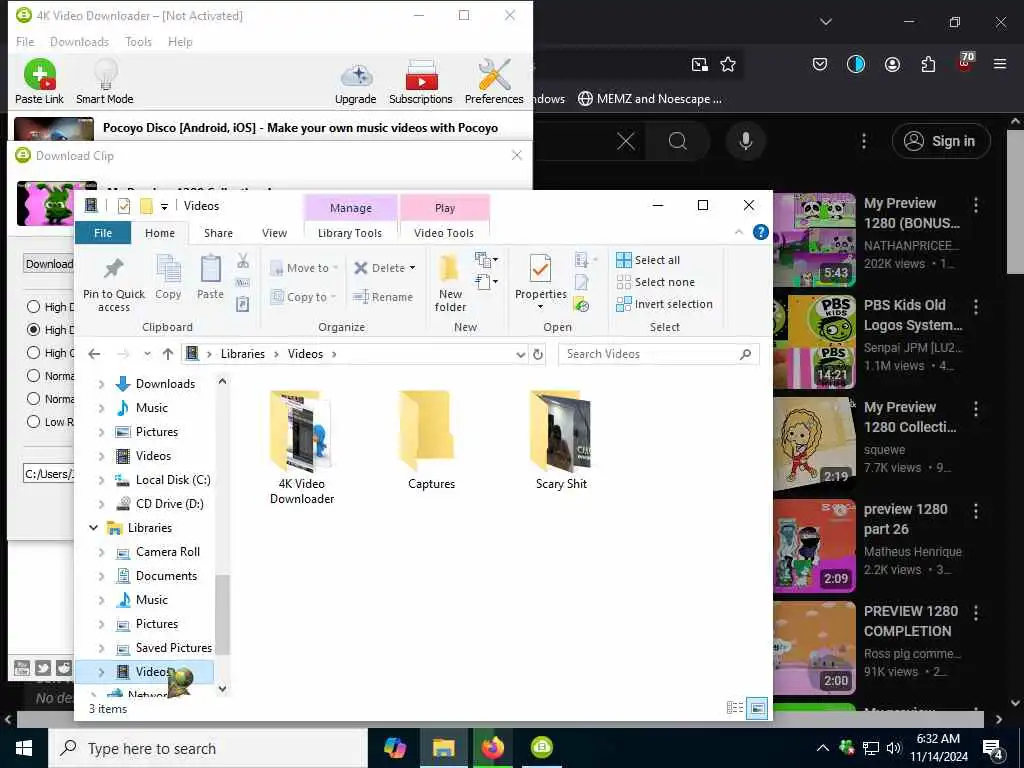The width and height of the screenshot is (1024, 768).
Task: Click YouTube voice search microphone
Action: [745, 141]
